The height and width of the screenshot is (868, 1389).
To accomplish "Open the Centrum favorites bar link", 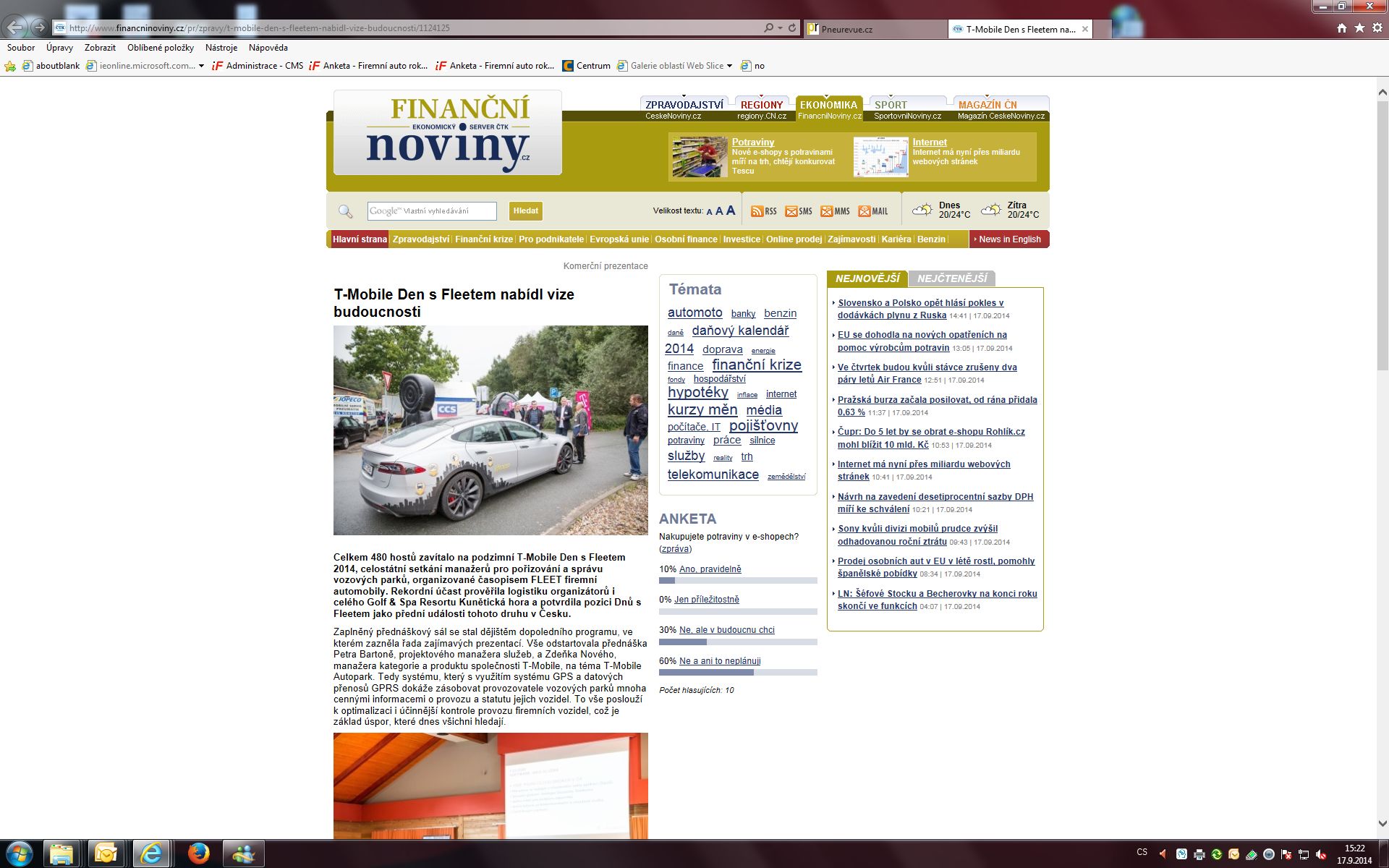I will click(x=587, y=66).
